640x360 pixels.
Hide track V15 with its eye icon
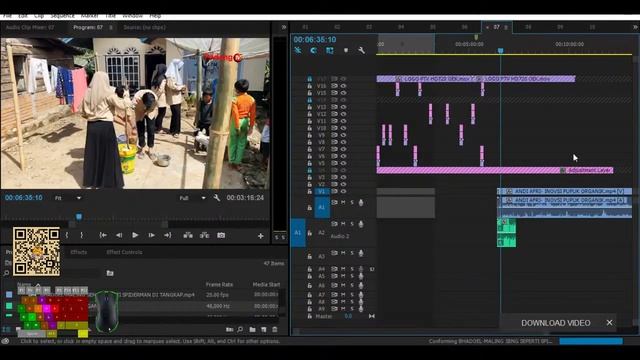343,93
